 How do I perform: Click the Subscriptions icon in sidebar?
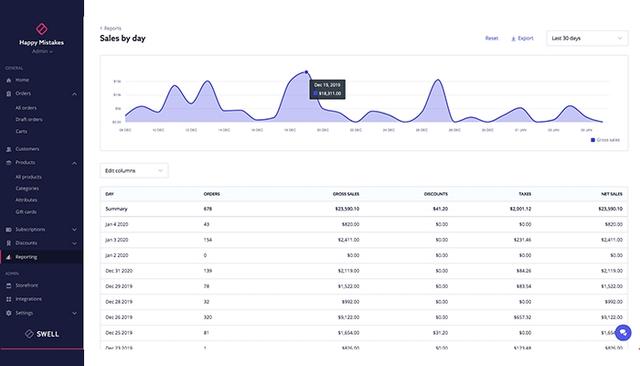pos(9,230)
